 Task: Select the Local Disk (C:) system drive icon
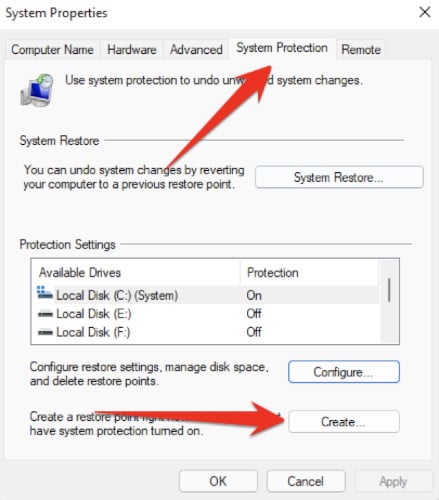pyautogui.click(x=45, y=293)
